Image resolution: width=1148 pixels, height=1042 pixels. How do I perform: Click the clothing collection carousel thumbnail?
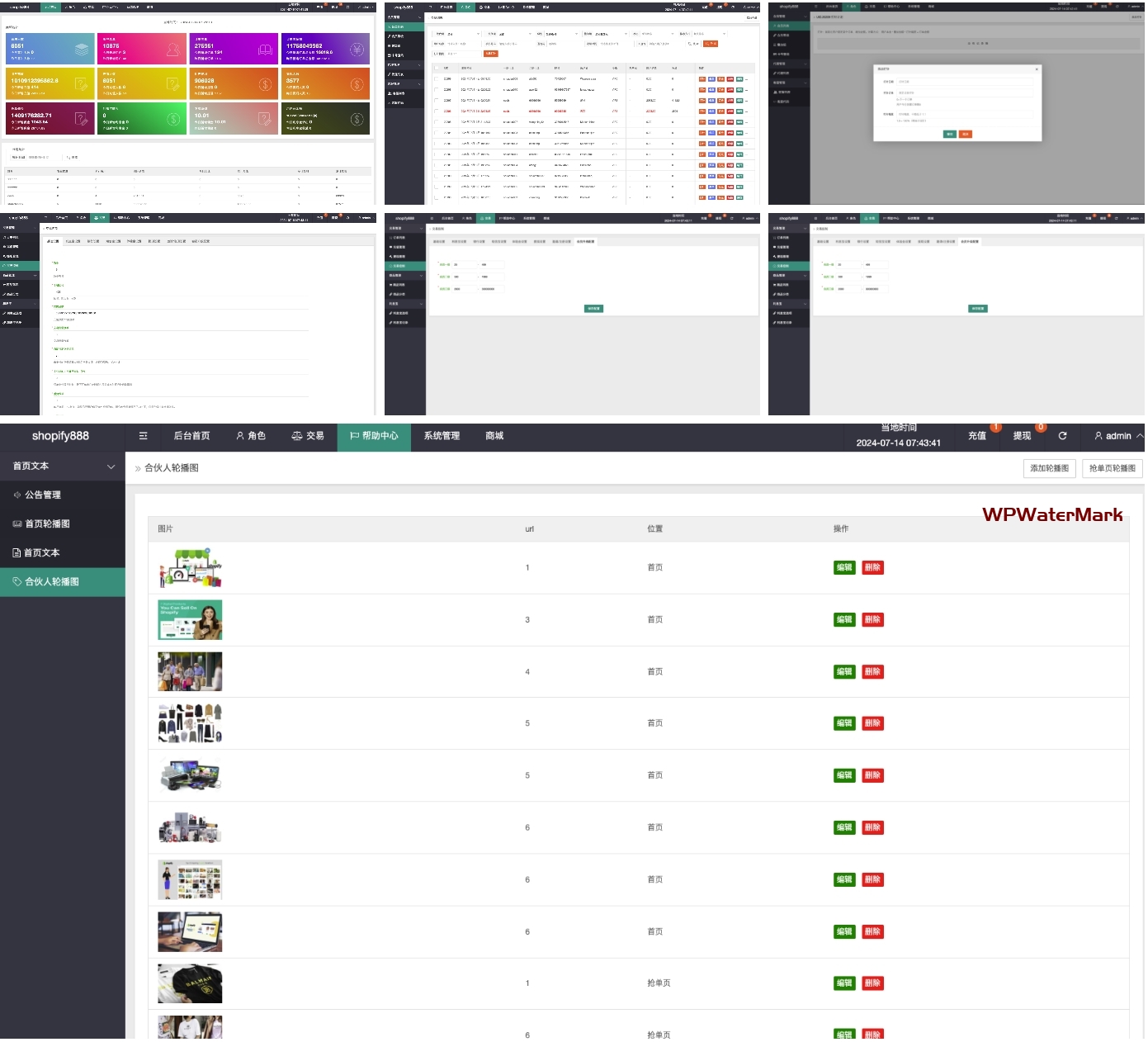coord(190,724)
